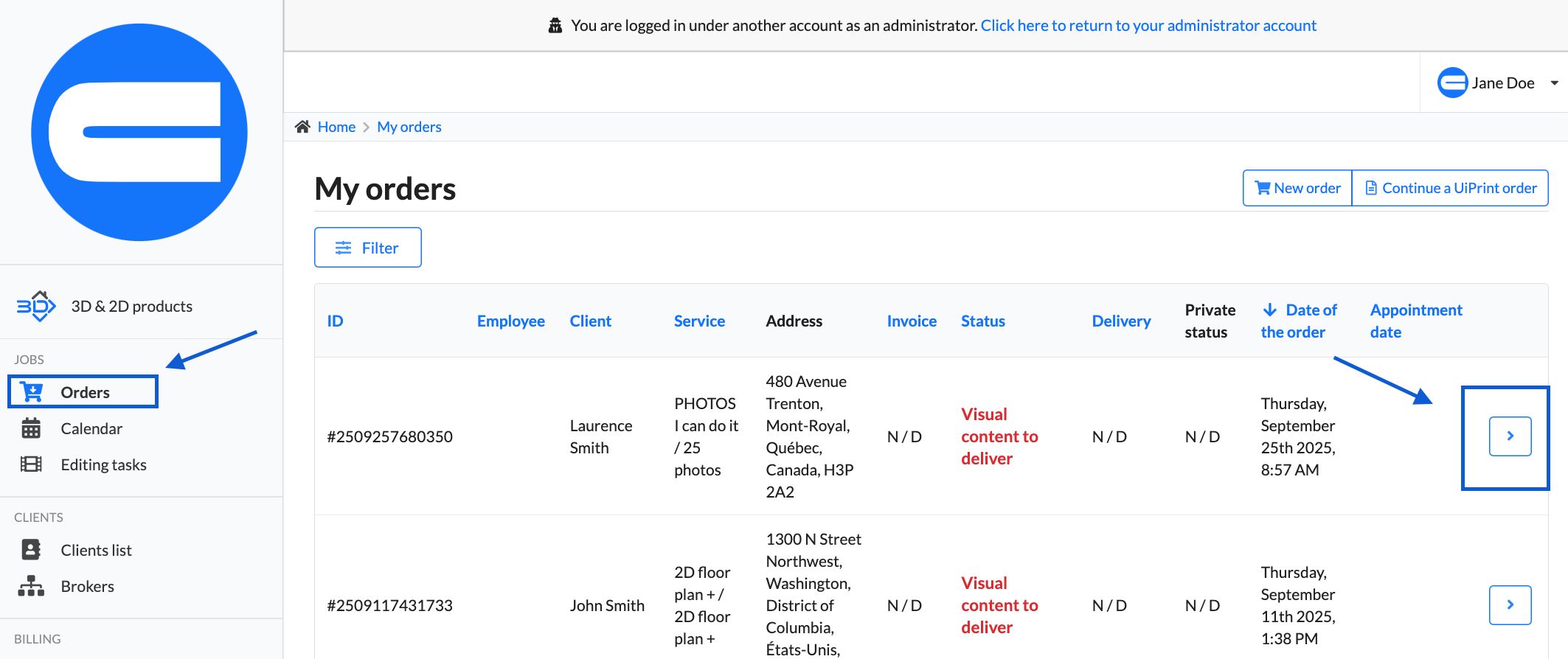This screenshot has width=1568, height=659.
Task: Click the Editing tasks film icon
Action: (x=31, y=464)
